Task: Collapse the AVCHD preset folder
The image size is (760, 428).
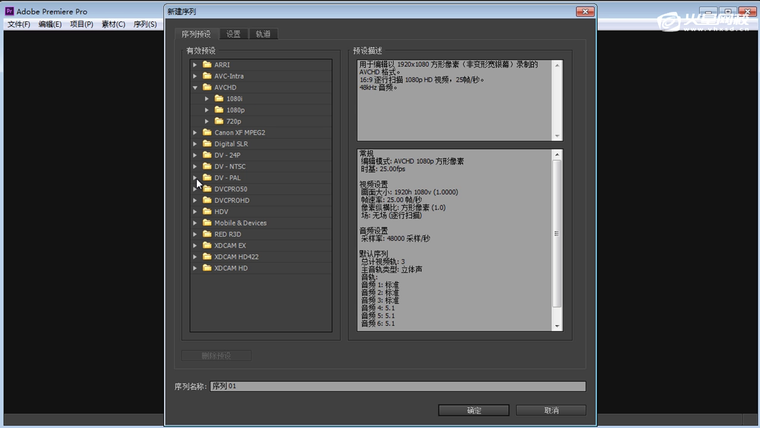Action: (195, 88)
